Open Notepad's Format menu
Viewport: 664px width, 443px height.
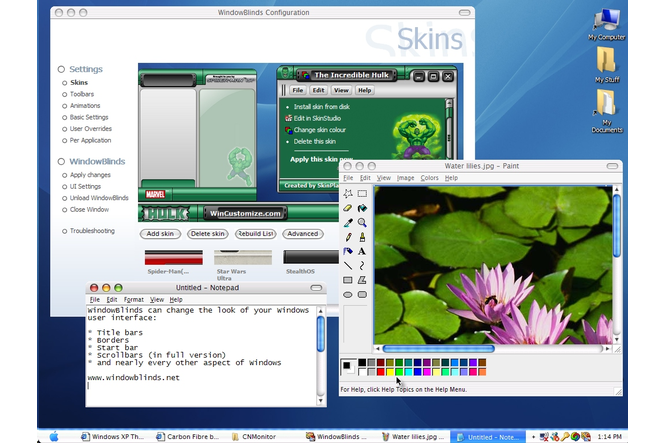tap(133, 299)
